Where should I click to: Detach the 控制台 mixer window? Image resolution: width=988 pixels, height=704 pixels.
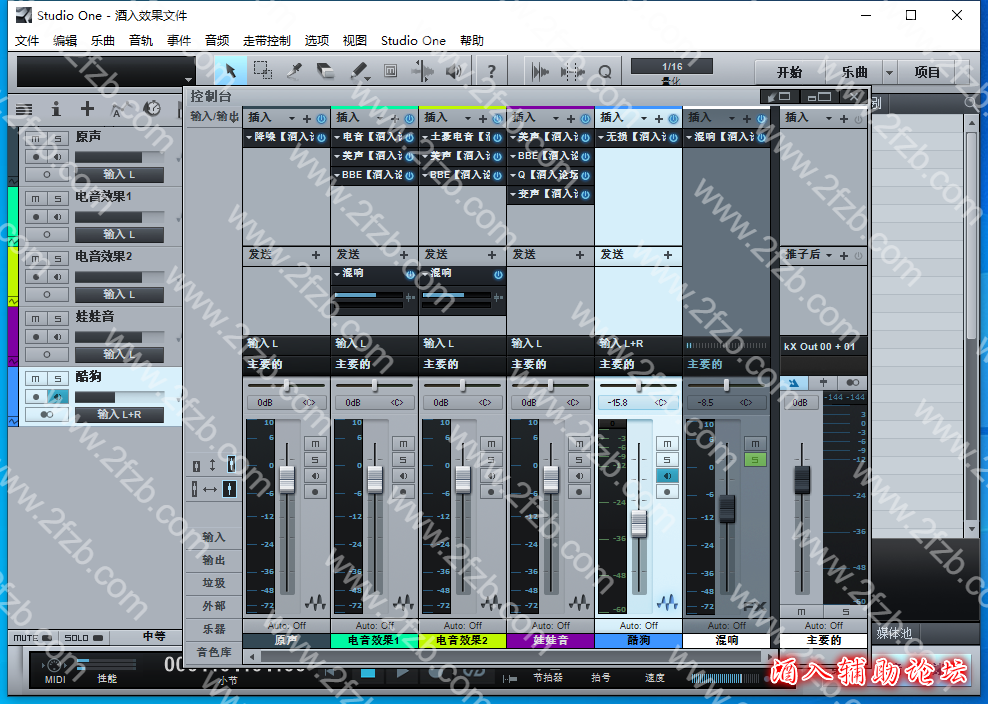tap(780, 96)
